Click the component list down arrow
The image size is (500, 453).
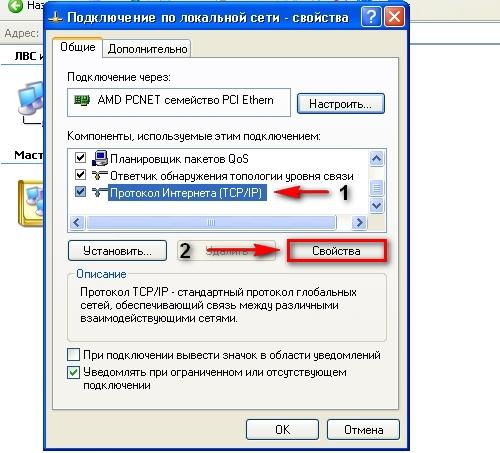click(x=376, y=205)
